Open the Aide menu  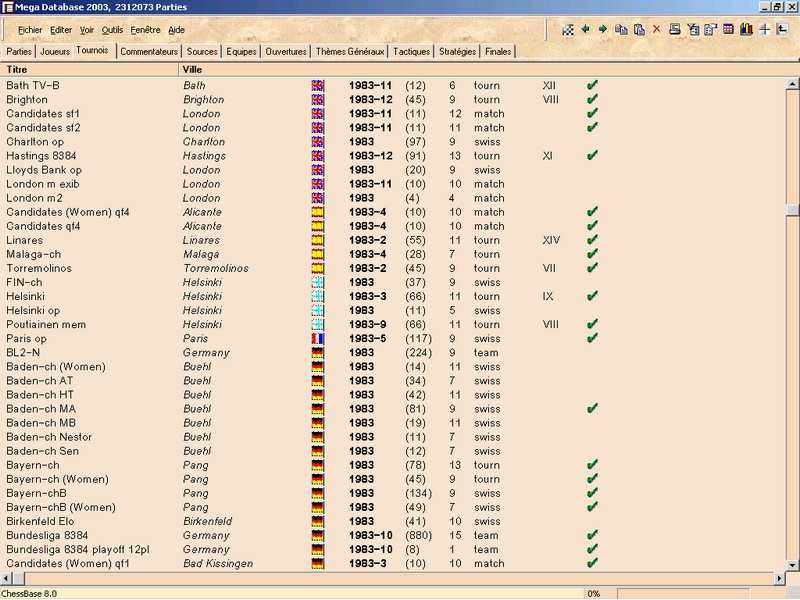[177, 30]
